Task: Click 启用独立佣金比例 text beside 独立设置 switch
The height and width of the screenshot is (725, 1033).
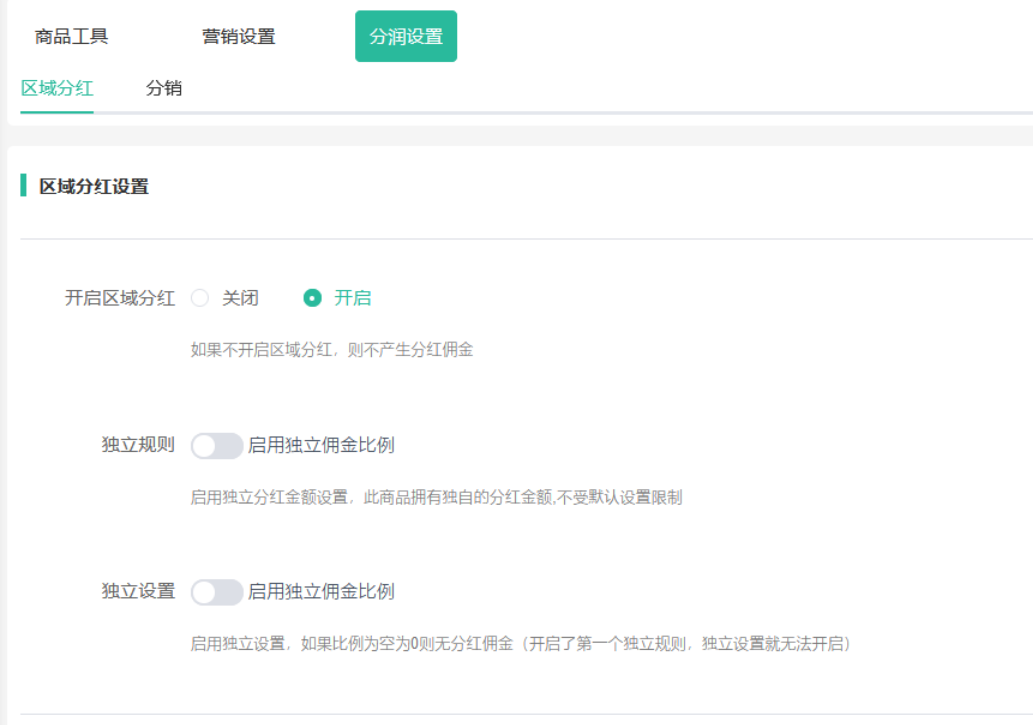Action: 321,592
